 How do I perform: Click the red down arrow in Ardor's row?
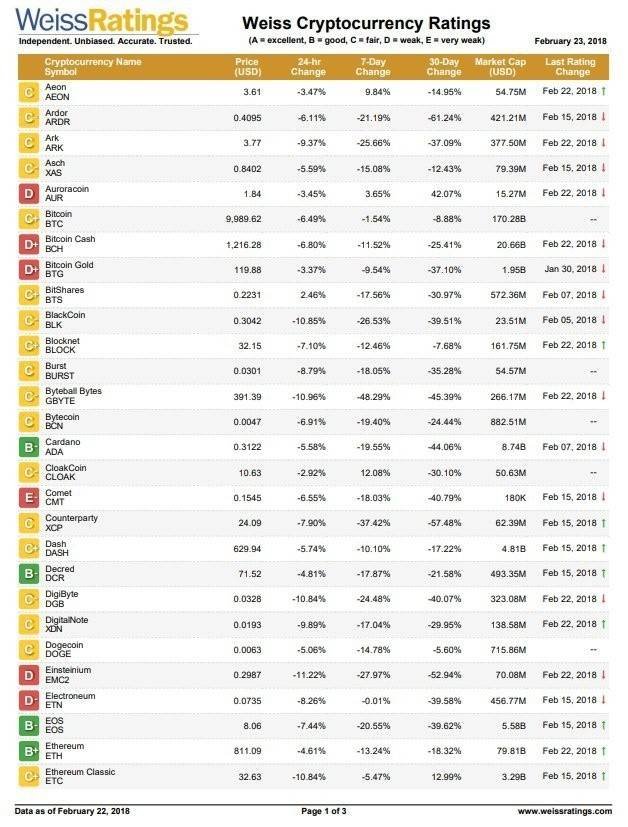pyautogui.click(x=604, y=117)
